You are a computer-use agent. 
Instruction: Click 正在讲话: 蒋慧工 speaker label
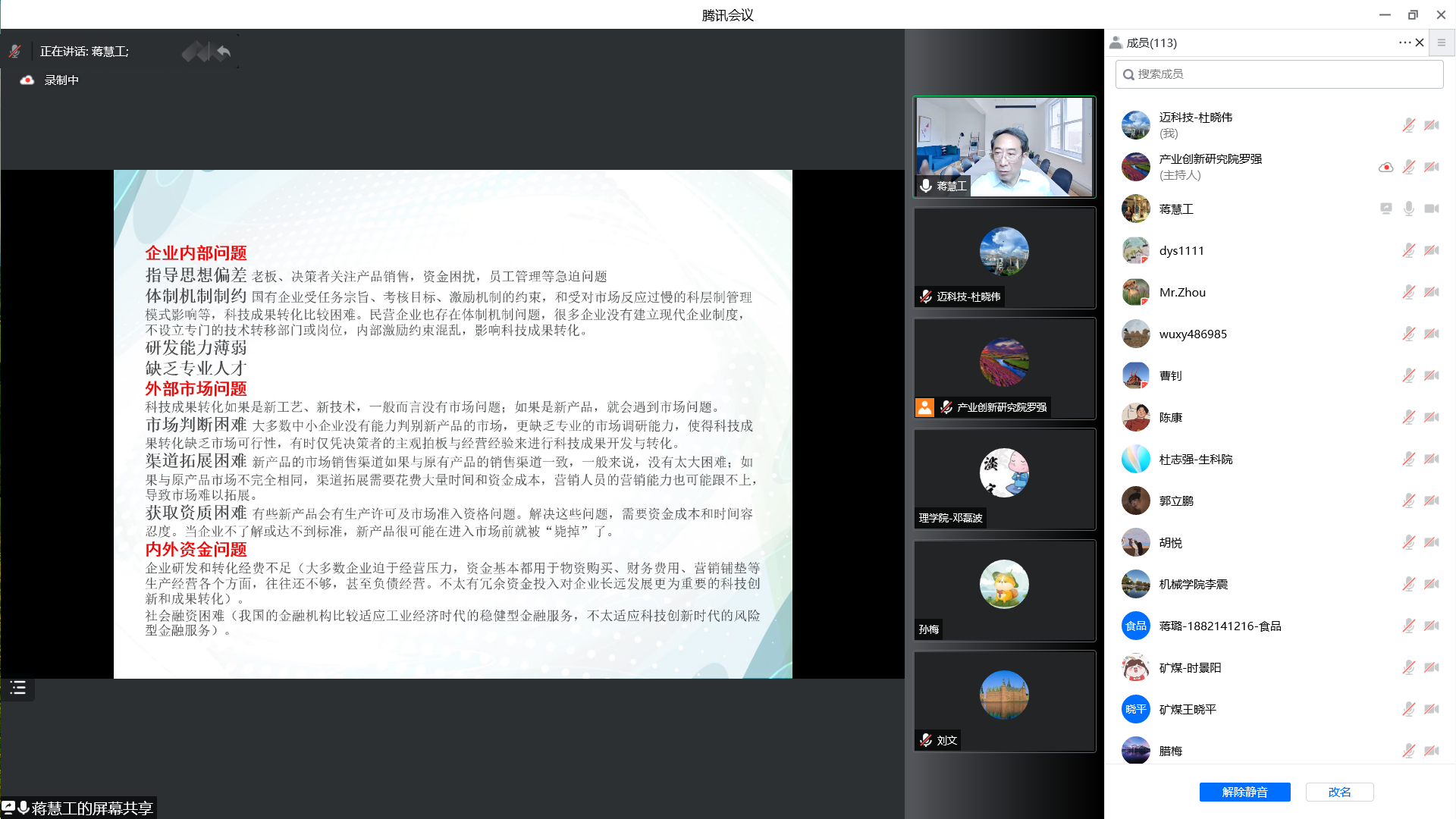tap(84, 51)
